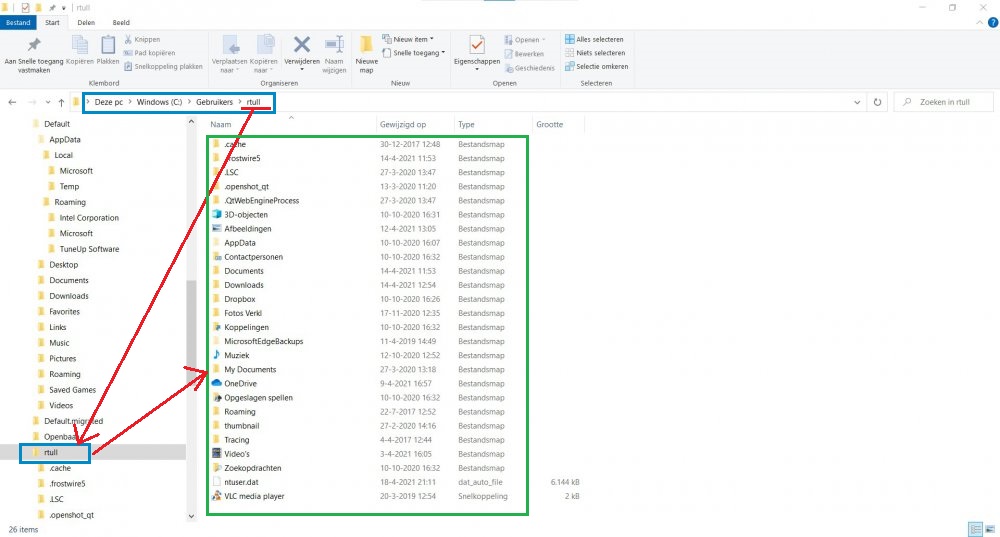Switch to large icons view, bottom right

(x=988, y=528)
